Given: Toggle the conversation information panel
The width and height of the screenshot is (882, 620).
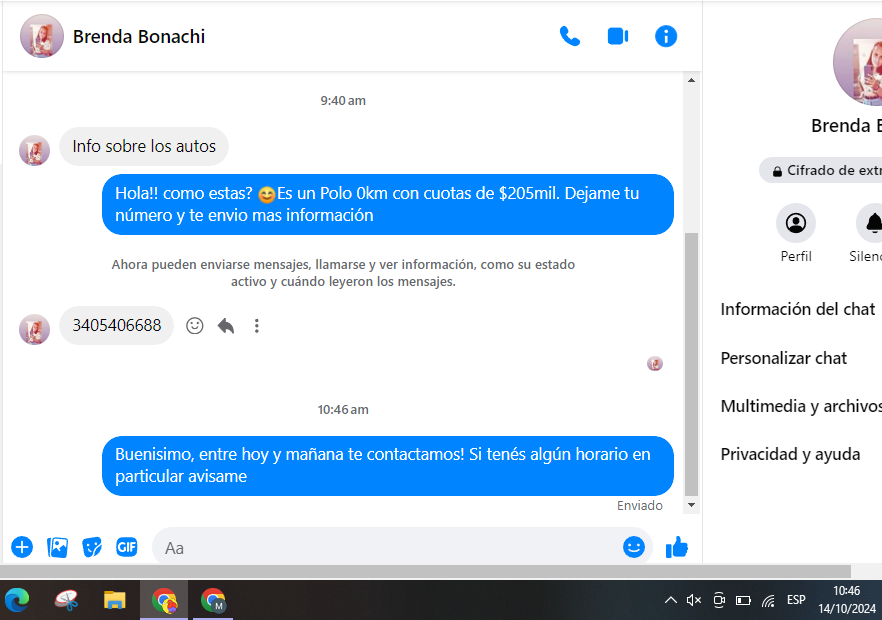Looking at the screenshot, I should coord(666,37).
